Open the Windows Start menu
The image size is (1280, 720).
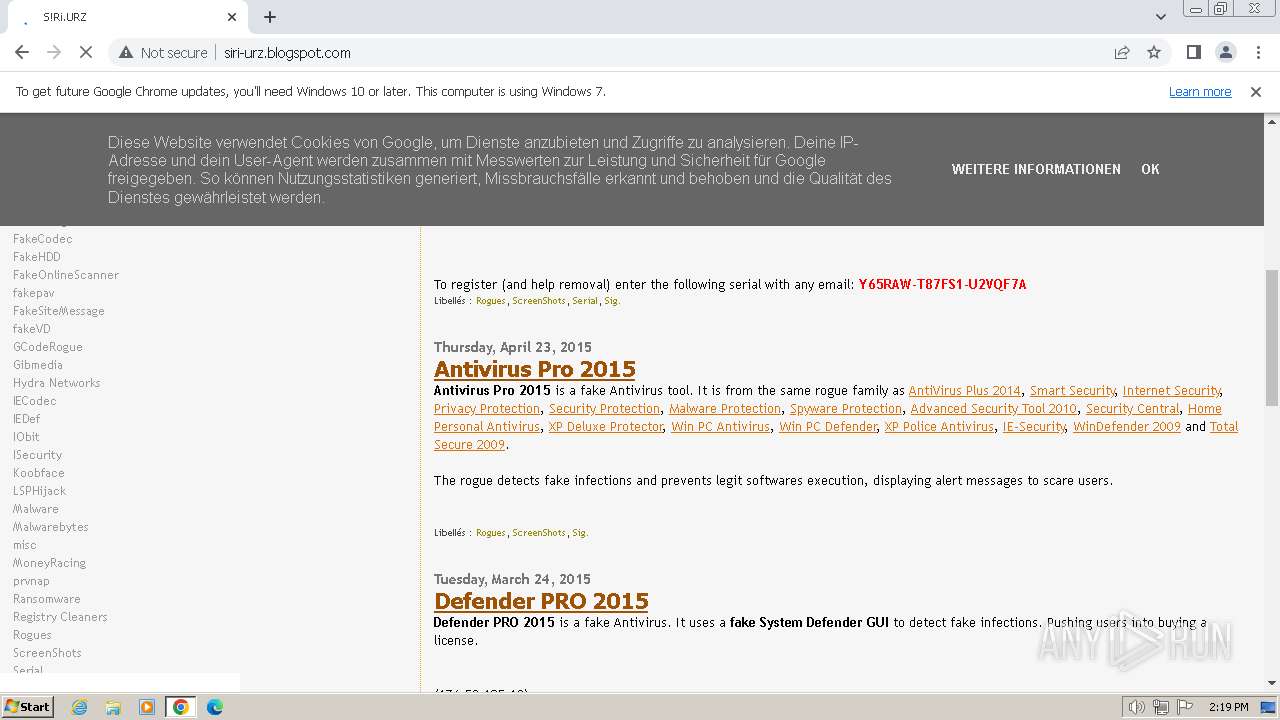pos(27,707)
